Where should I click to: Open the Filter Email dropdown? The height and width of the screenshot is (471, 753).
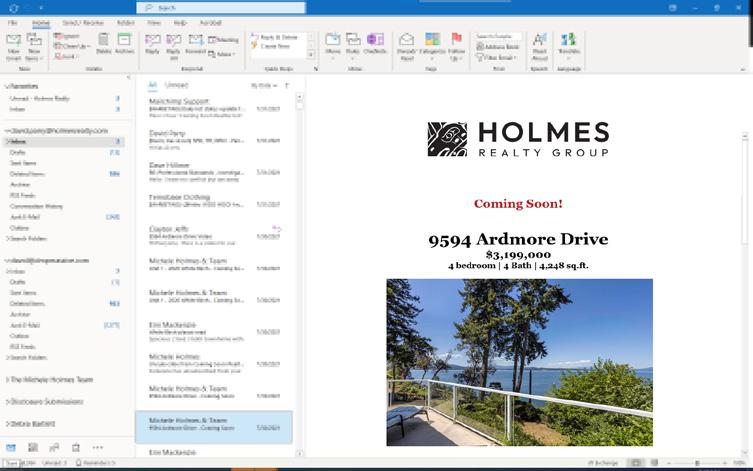pyautogui.click(x=496, y=57)
